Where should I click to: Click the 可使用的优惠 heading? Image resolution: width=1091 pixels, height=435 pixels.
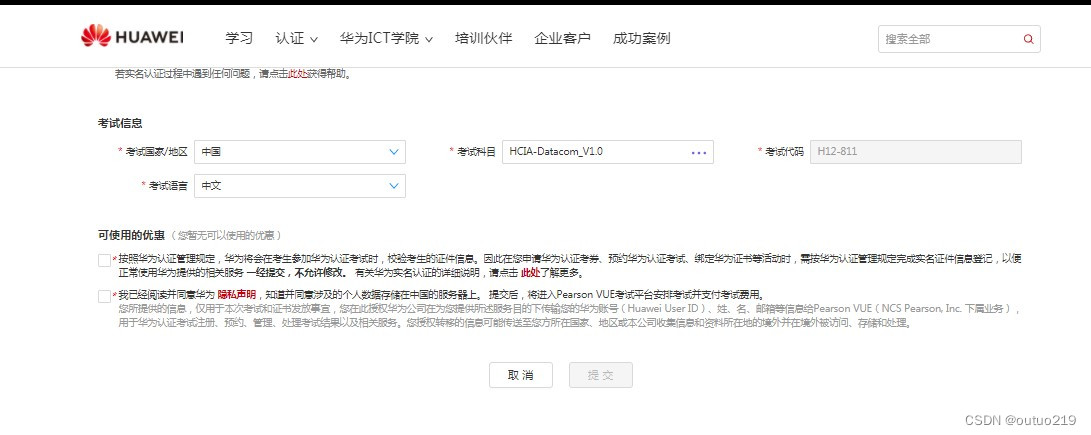tap(132, 235)
